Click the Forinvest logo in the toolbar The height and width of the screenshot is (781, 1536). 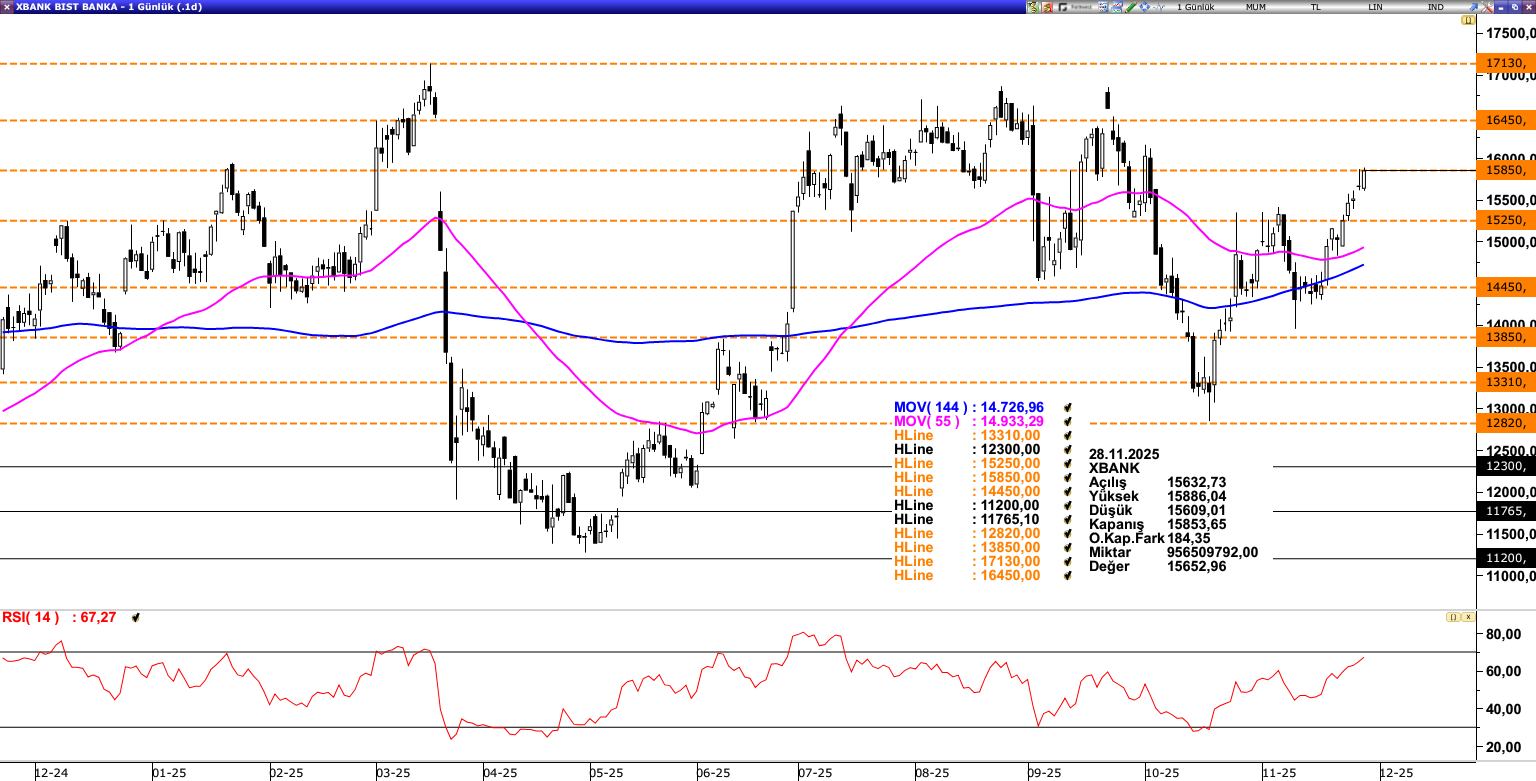click(x=1078, y=6)
